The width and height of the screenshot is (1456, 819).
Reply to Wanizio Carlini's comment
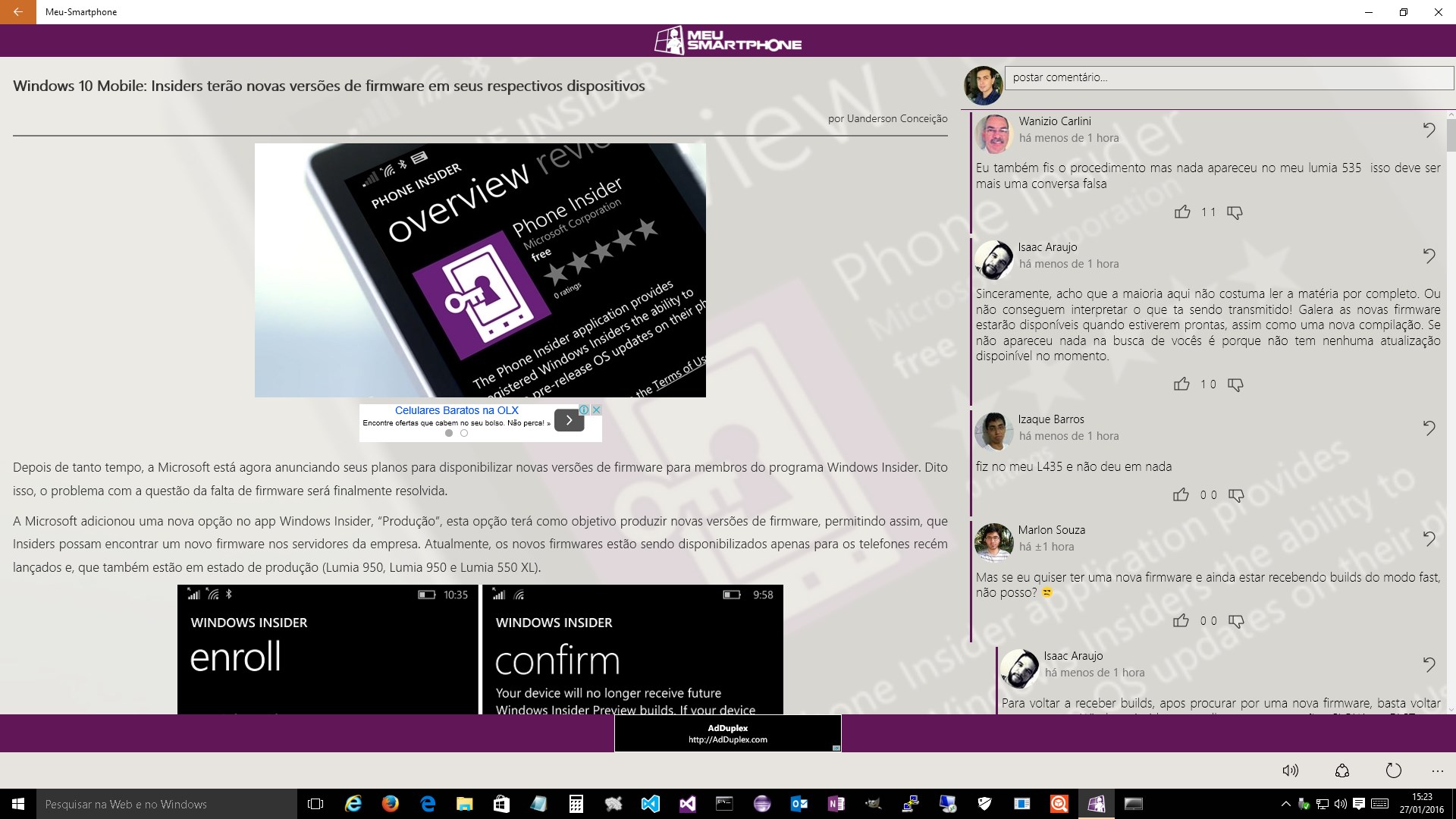coord(1429,130)
